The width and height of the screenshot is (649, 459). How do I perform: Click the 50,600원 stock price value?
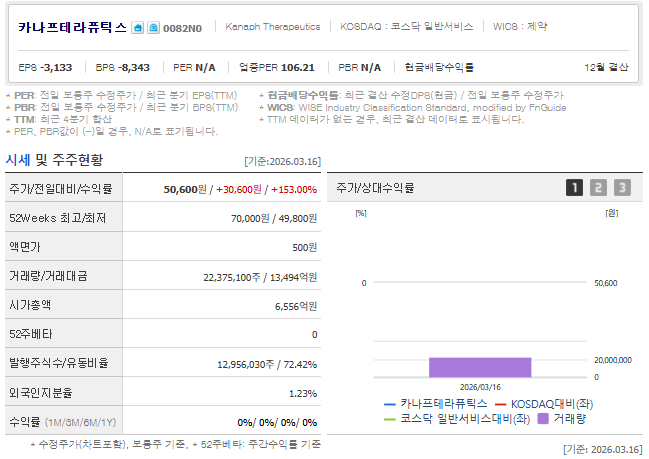pos(185,190)
